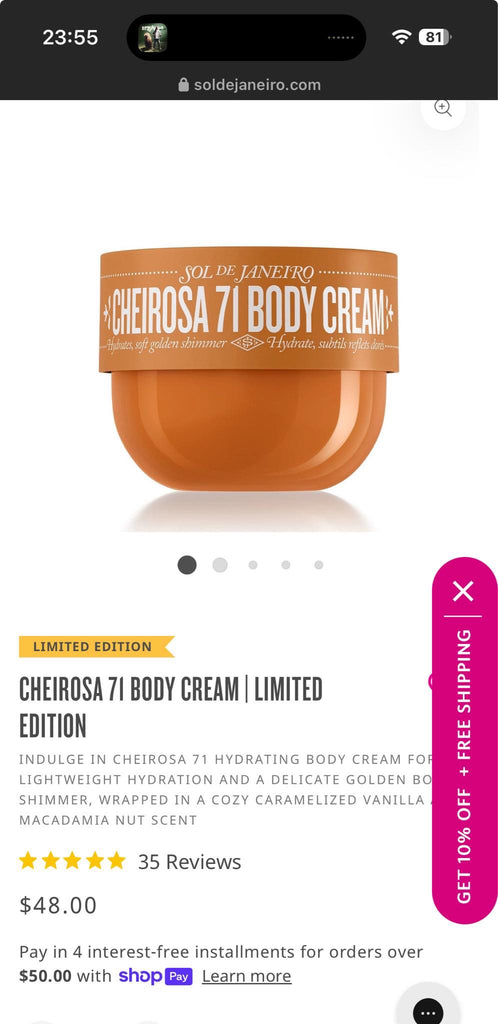
Task: Open the 35 Reviews link
Action: pyautogui.click(x=189, y=862)
